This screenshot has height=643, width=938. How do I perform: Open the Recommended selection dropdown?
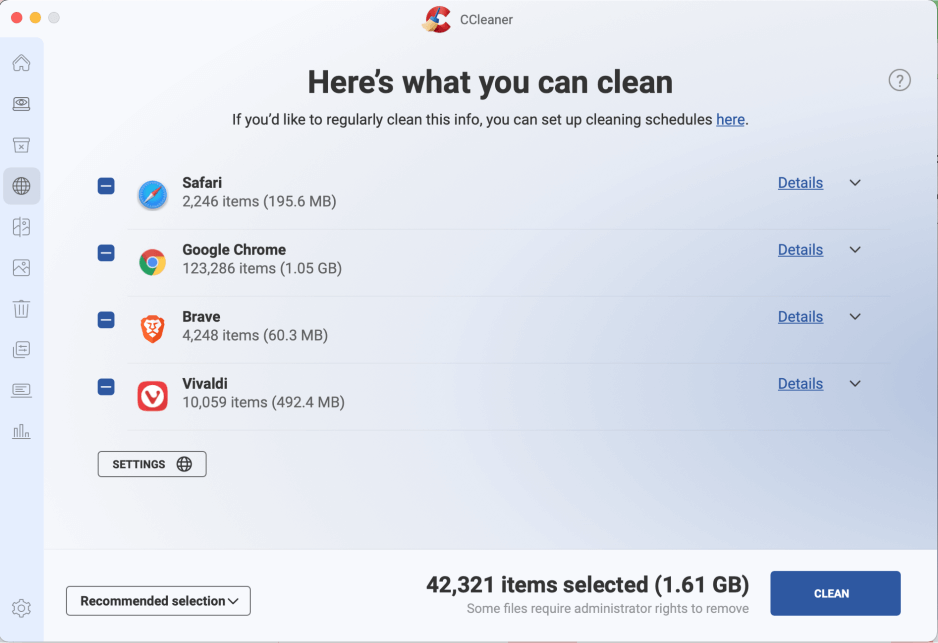click(158, 601)
